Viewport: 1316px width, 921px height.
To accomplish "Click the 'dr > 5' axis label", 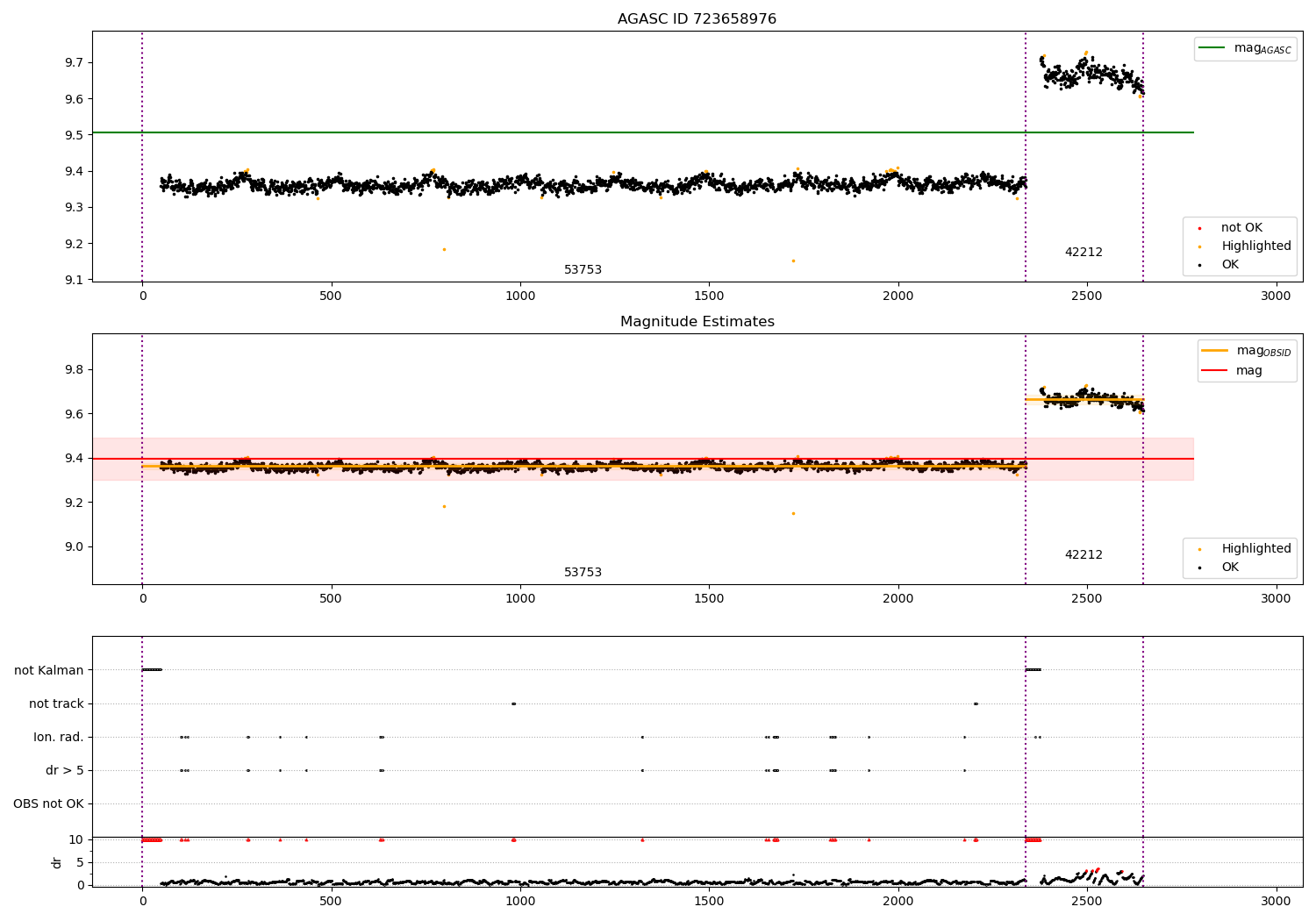I will [x=65, y=770].
